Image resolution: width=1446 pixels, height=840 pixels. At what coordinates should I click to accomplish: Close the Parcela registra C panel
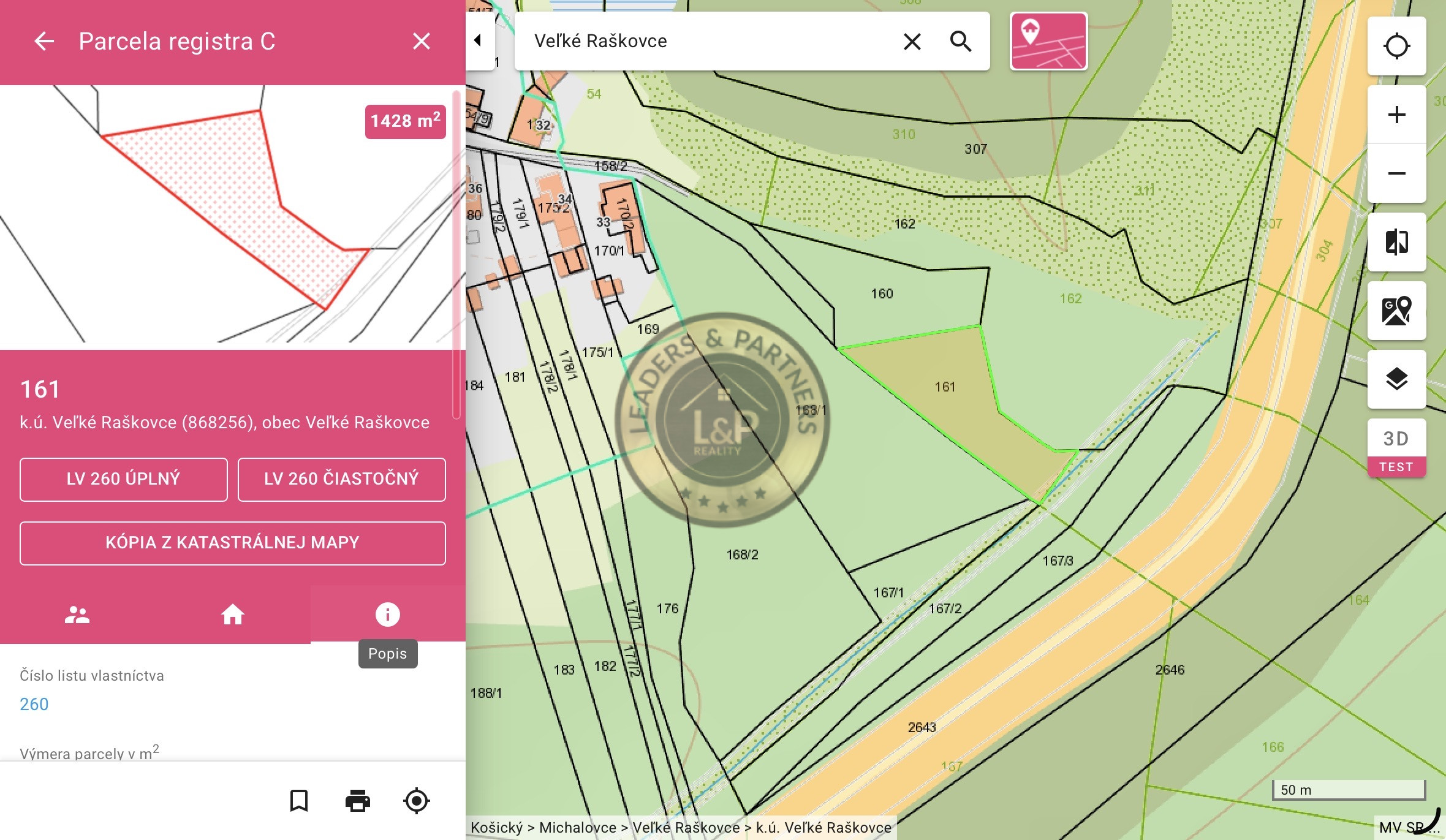(x=422, y=41)
